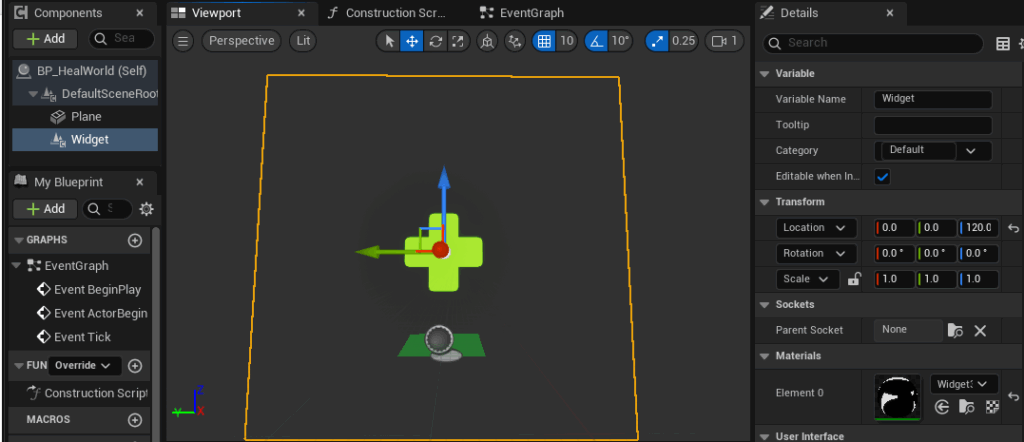Open My Blueprint settings gear

pyautogui.click(x=147, y=209)
